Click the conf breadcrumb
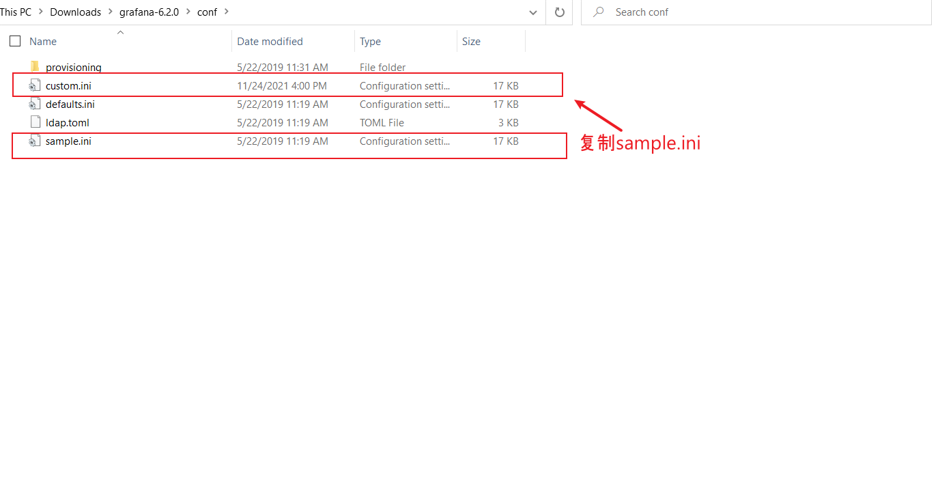This screenshot has width=940, height=491. [207, 12]
